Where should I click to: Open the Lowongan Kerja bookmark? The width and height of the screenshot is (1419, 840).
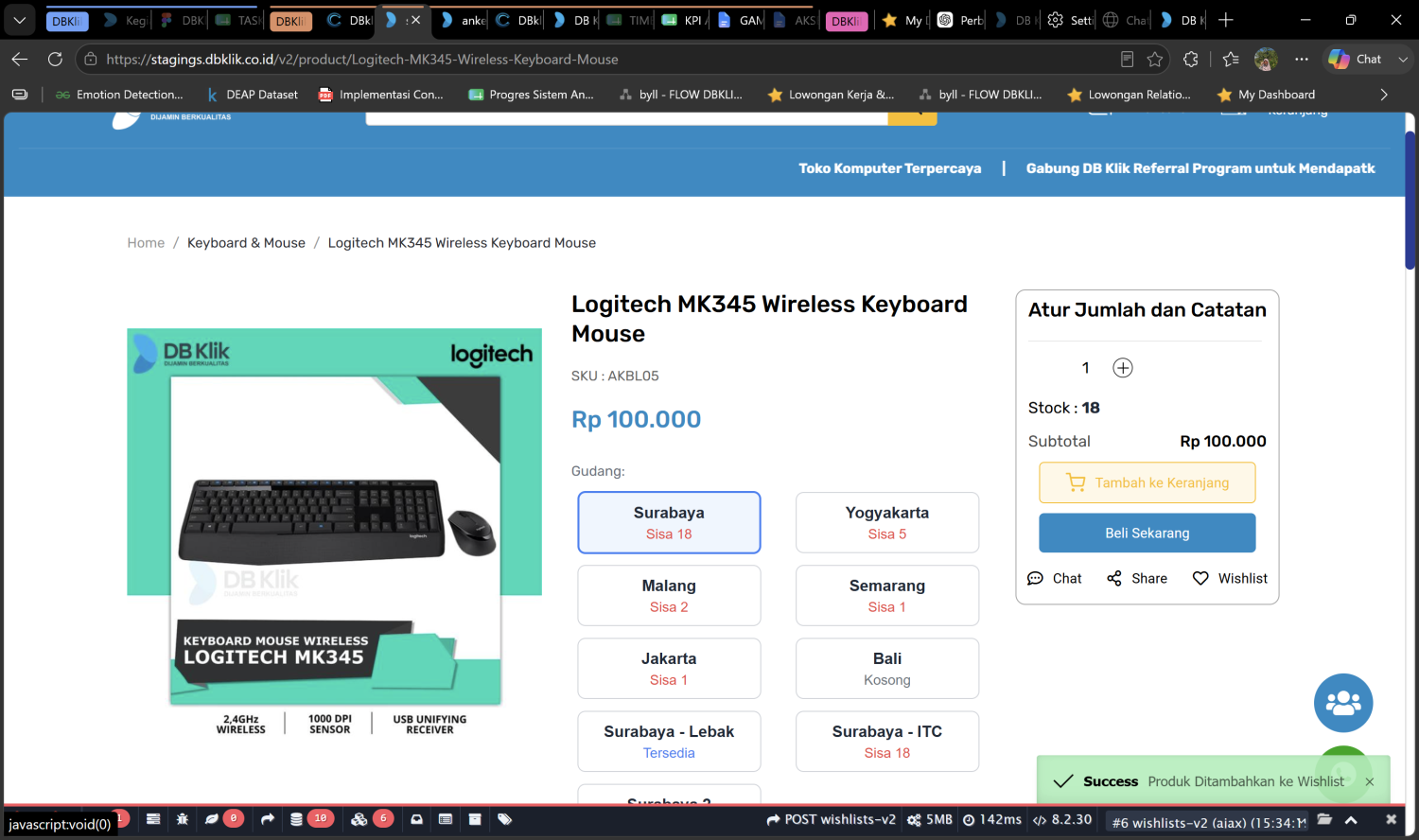coord(832,95)
